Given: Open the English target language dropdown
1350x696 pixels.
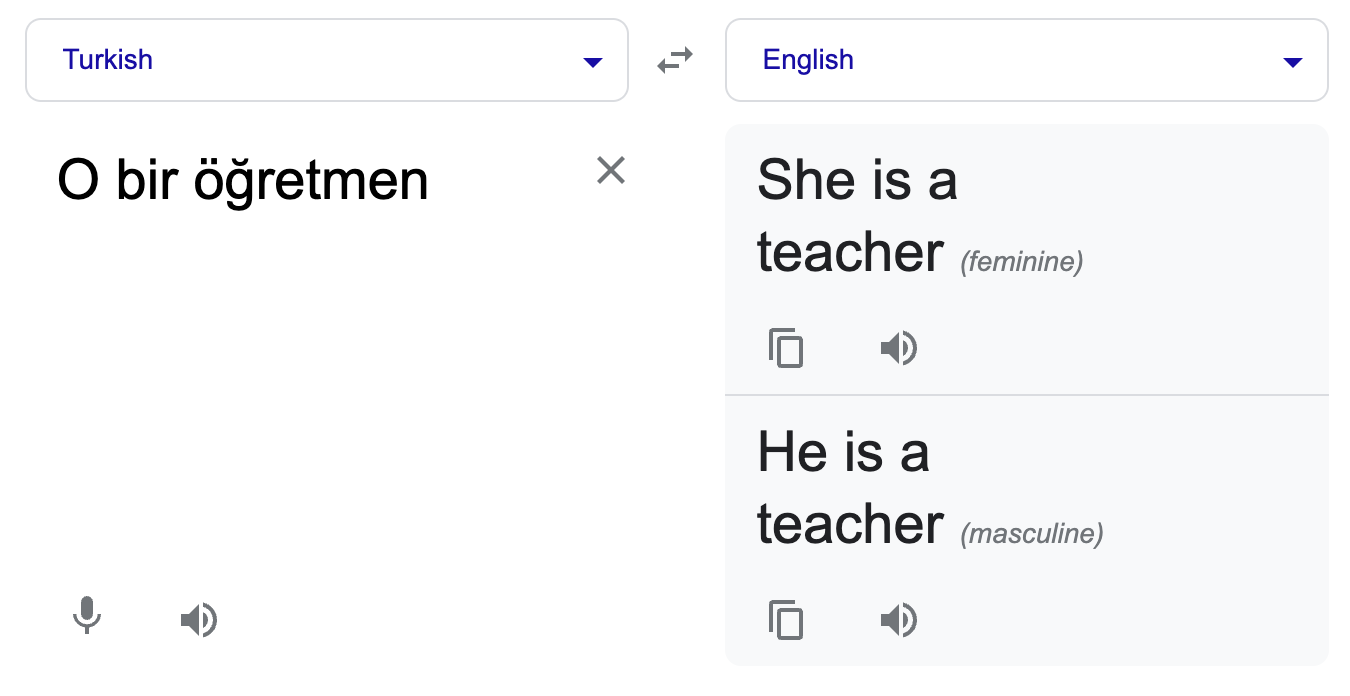Looking at the screenshot, I should (x=1026, y=60).
